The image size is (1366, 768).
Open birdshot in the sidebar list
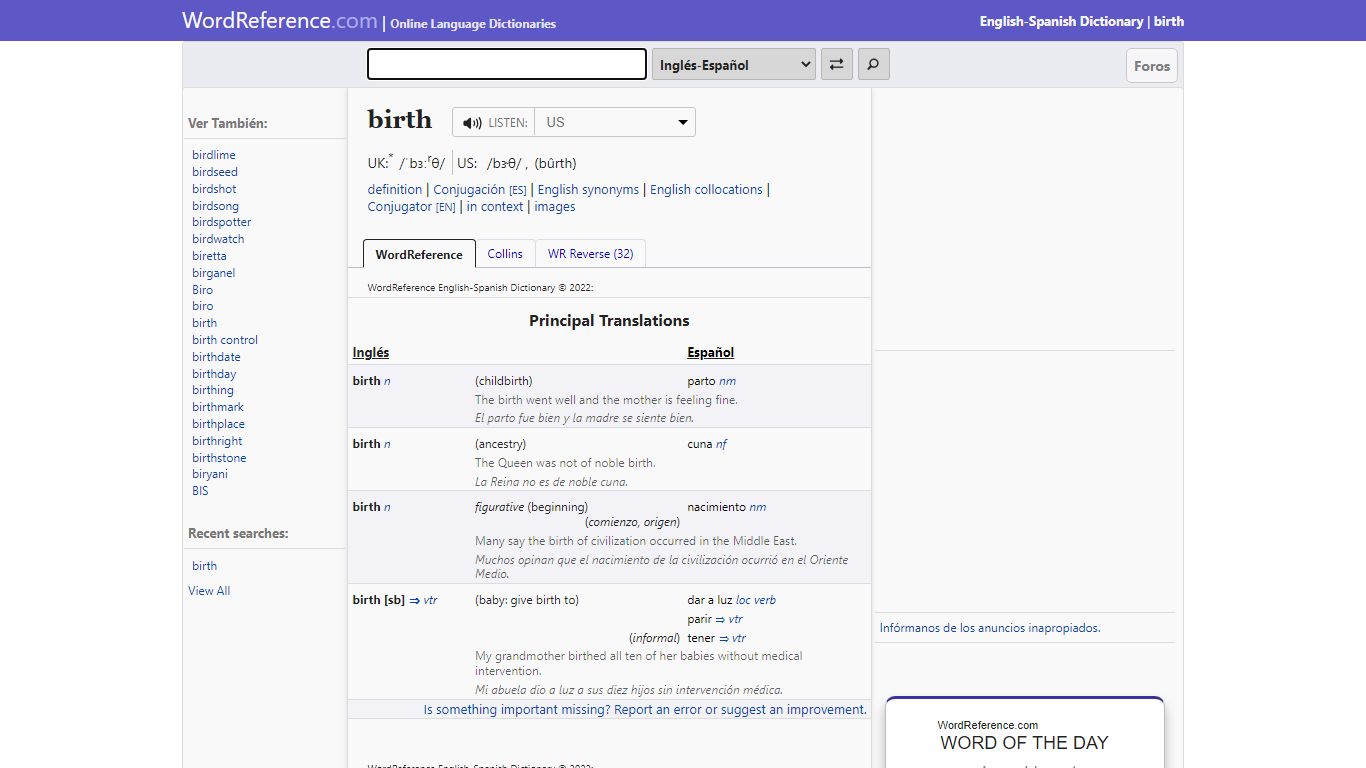(214, 189)
